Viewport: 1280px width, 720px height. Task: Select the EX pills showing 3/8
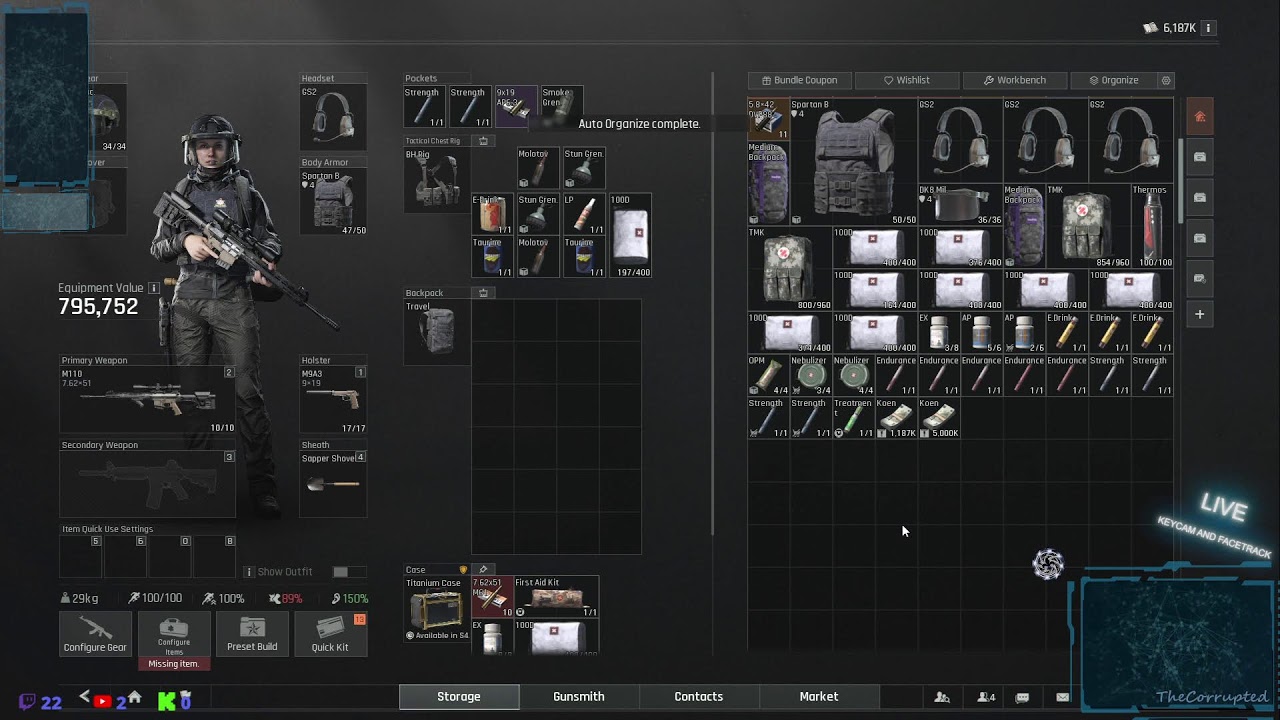(x=939, y=332)
